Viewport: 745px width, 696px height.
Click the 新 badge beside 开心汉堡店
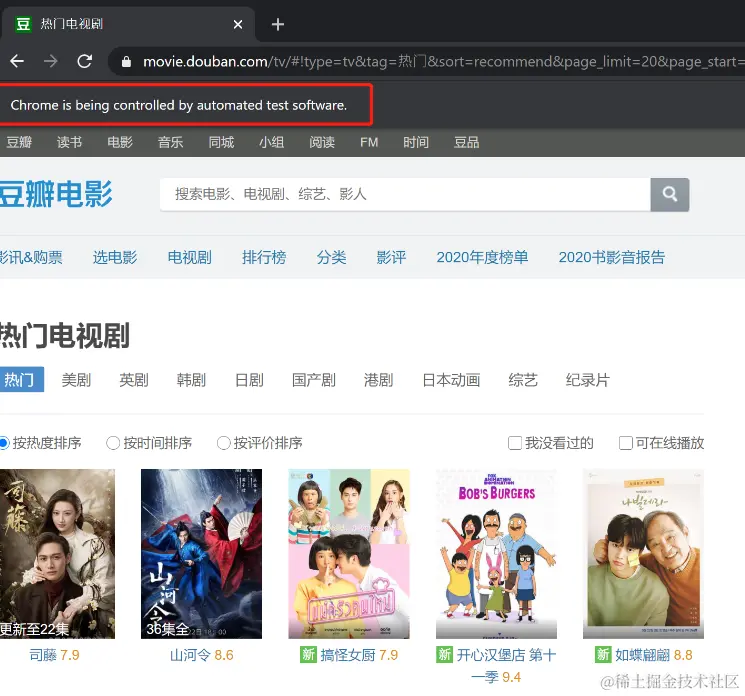[x=444, y=655]
